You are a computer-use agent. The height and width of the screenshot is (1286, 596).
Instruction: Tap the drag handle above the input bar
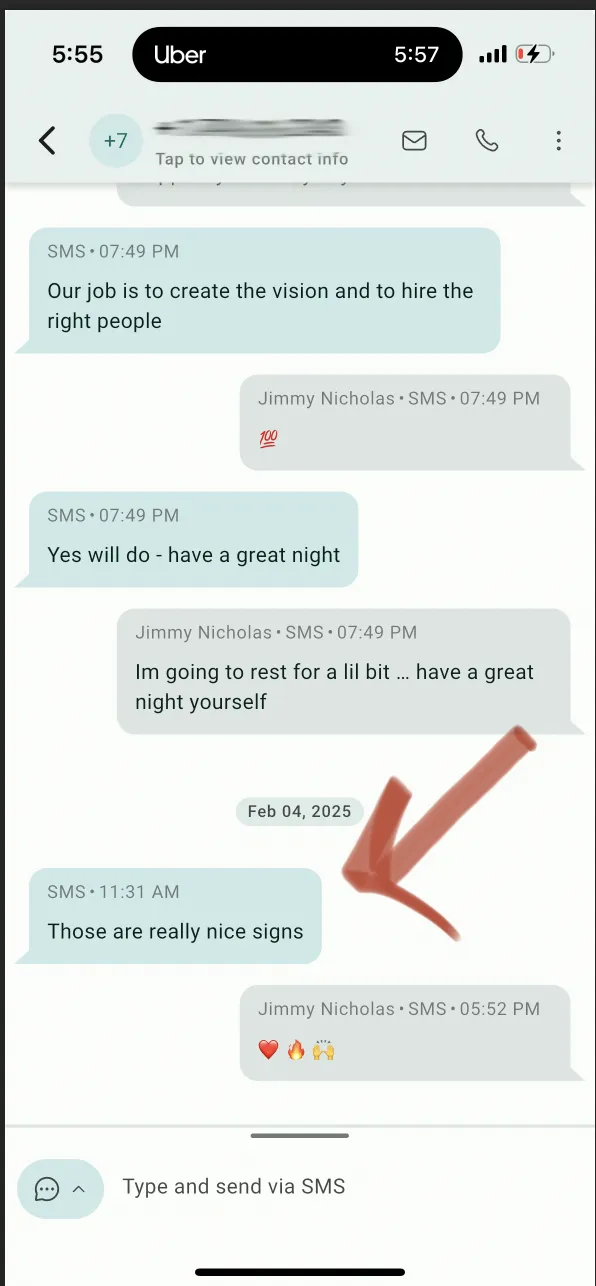coord(299,1136)
